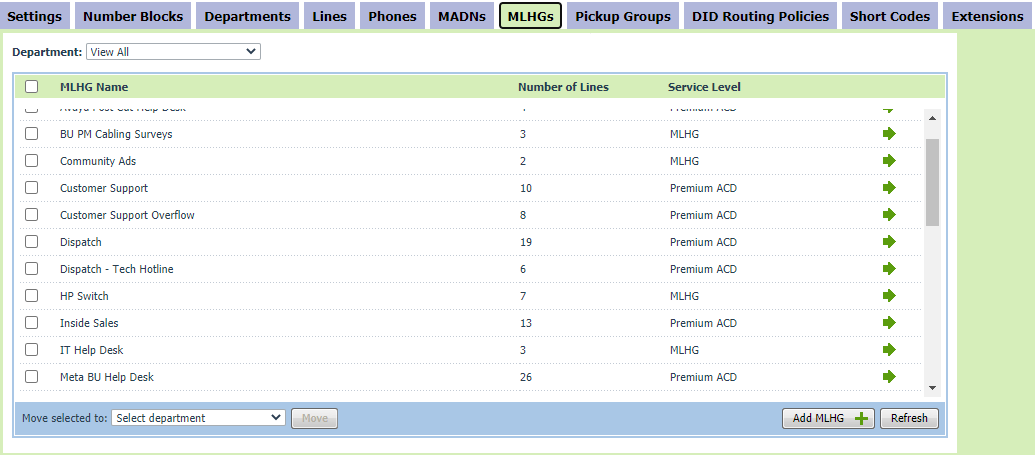The width and height of the screenshot is (1035, 456).
Task: Open the Dispatch row's green arrow
Action: [889, 242]
